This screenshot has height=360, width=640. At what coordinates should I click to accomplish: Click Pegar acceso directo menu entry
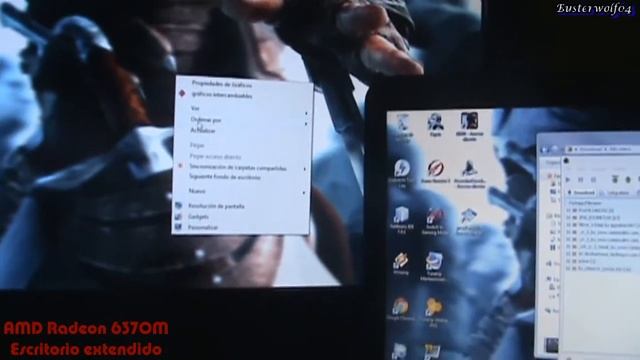tap(215, 156)
